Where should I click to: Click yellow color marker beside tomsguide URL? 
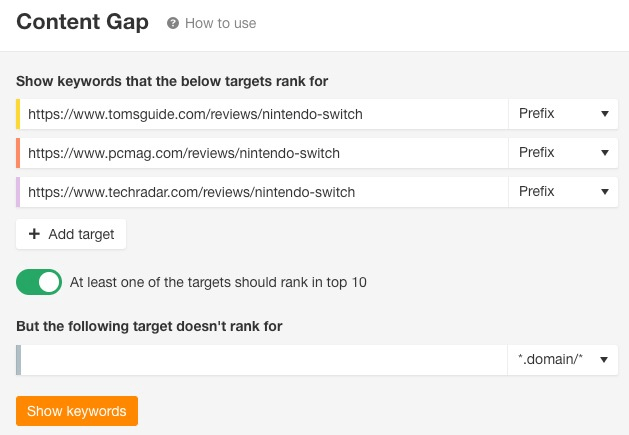18,114
